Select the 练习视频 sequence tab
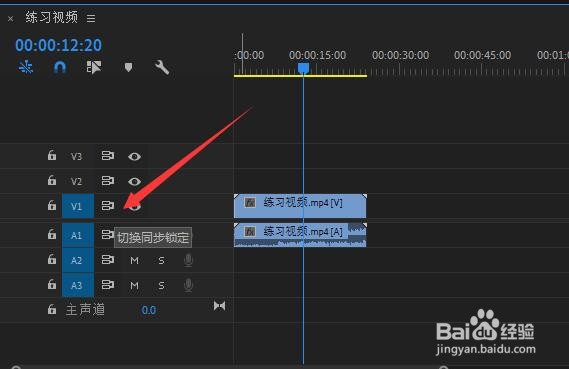The image size is (569, 369). (x=52, y=17)
